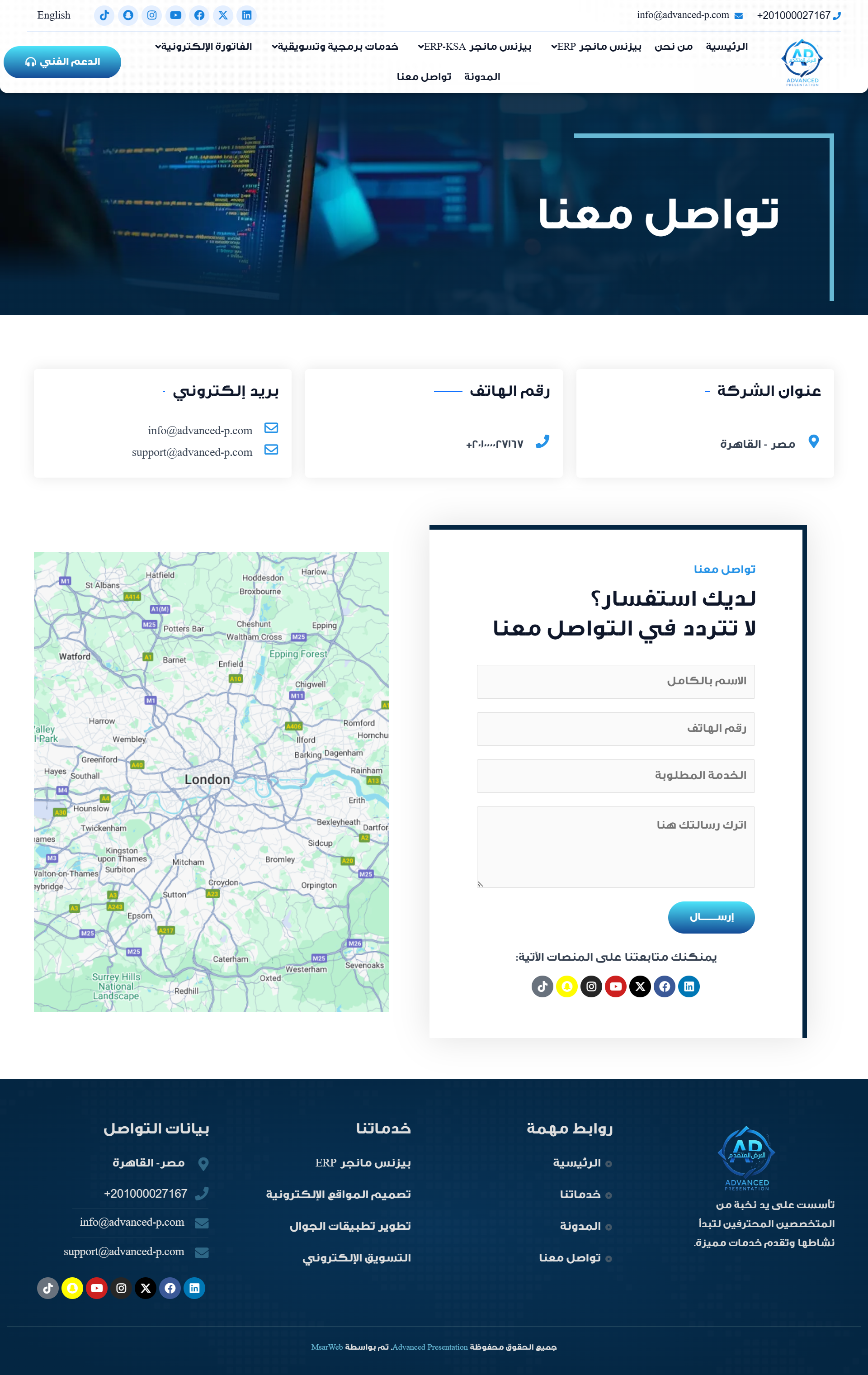The height and width of the screenshot is (1375, 868).
Task: Open YouTube icon below the contact form
Action: tap(615, 986)
